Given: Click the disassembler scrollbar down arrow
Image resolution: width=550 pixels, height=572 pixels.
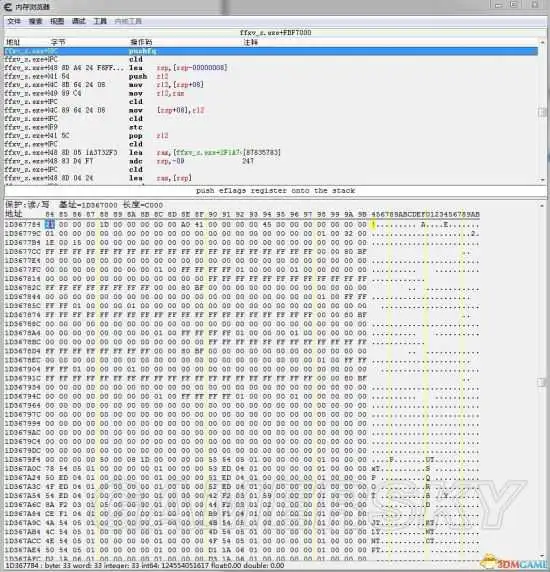Looking at the screenshot, I should tap(542, 180).
